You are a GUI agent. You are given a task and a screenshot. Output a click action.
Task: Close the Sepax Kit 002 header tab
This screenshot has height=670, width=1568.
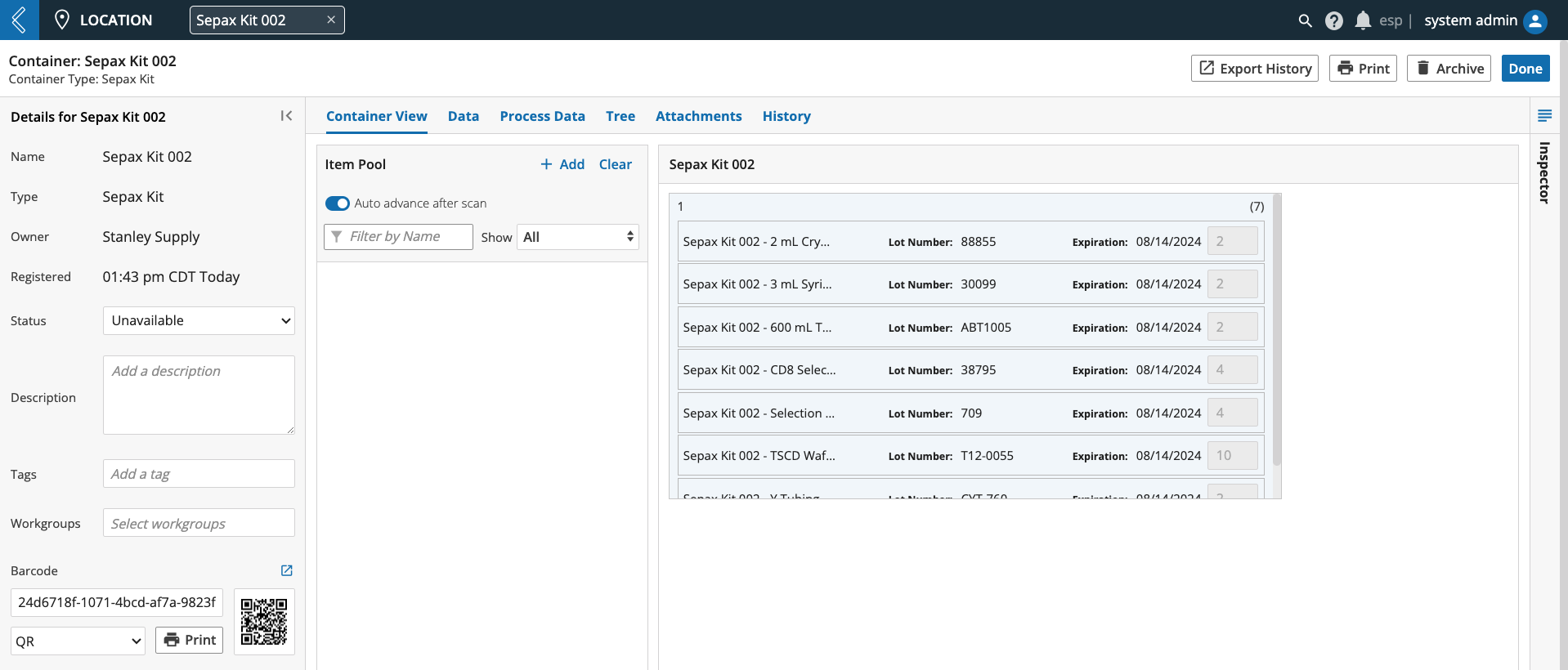pyautogui.click(x=331, y=20)
